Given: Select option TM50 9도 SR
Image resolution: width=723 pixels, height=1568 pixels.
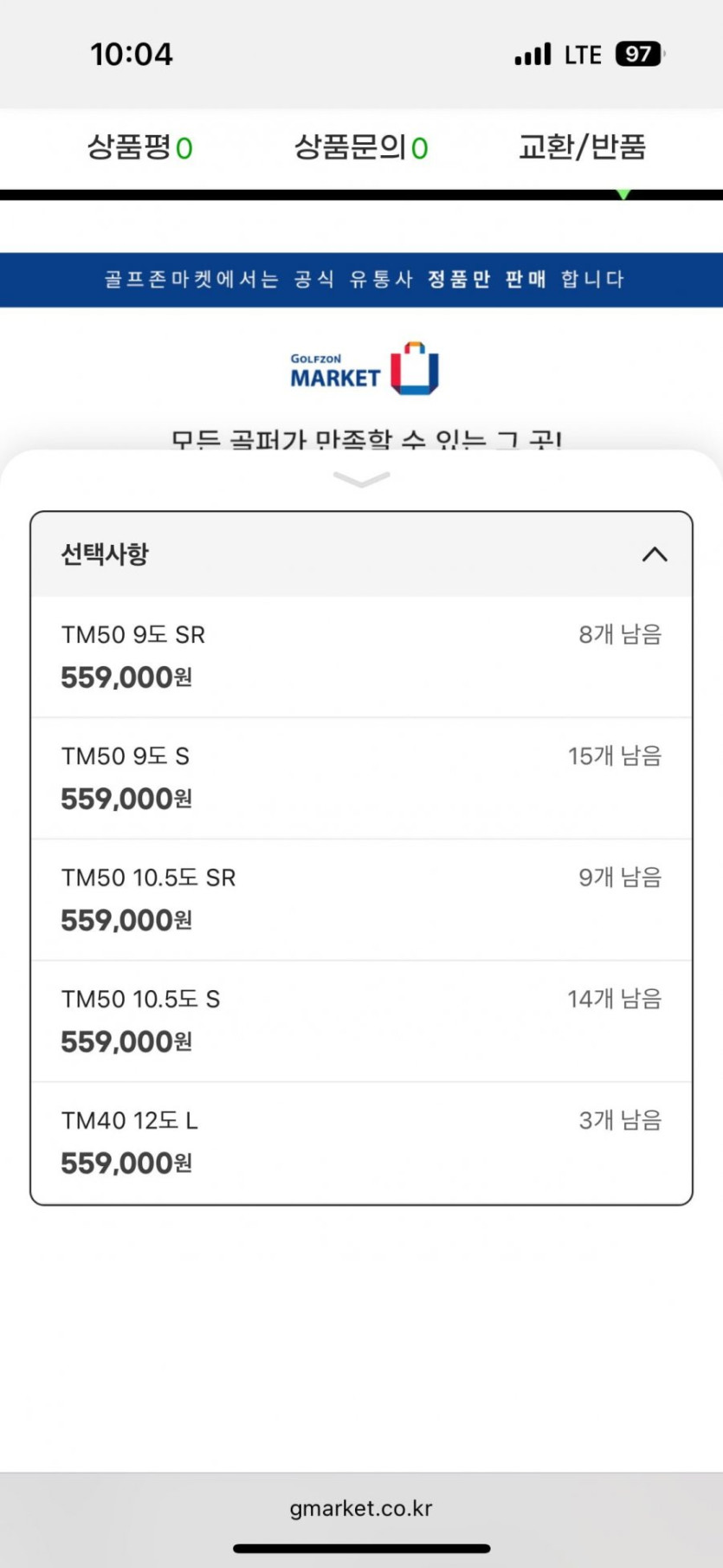Looking at the screenshot, I should pos(361,657).
